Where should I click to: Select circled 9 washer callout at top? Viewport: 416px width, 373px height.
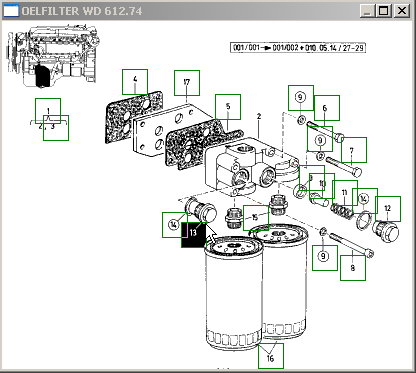[x=301, y=98]
